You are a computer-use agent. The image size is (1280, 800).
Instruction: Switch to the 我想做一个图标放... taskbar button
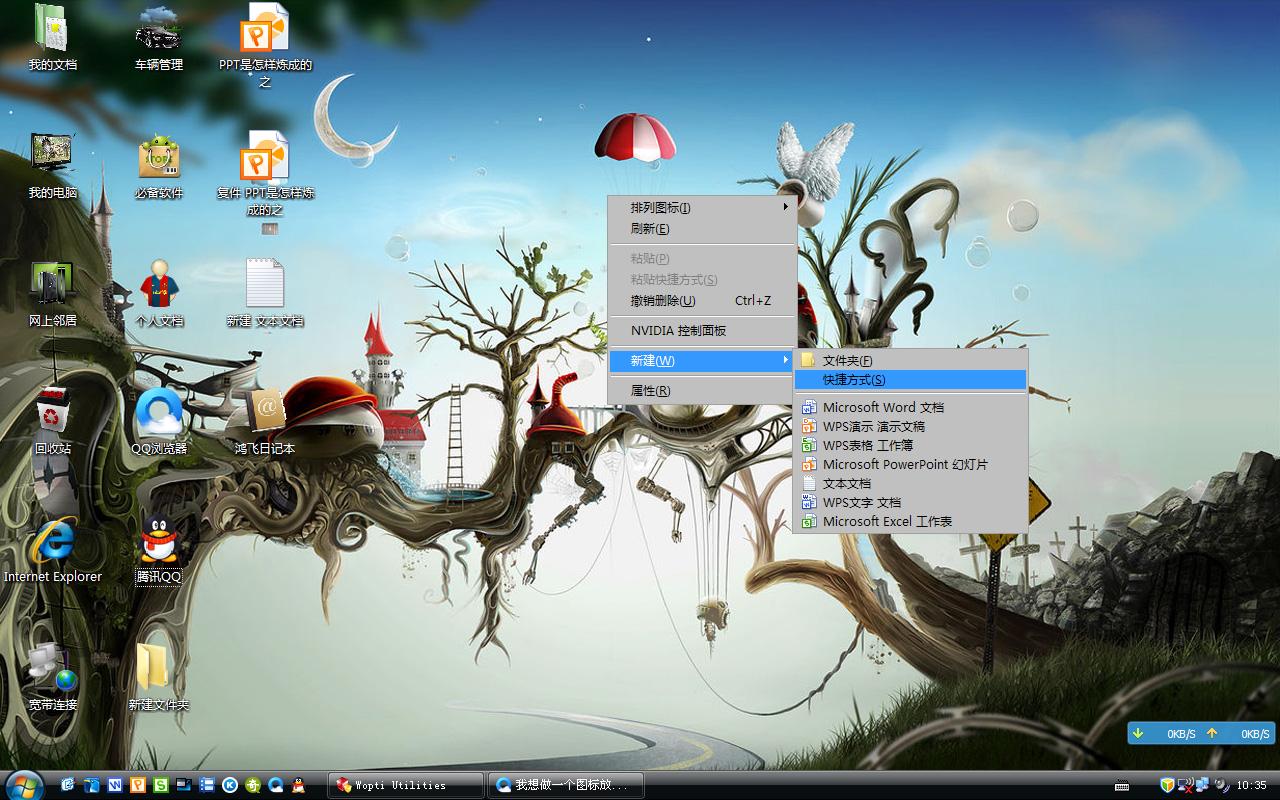click(566, 785)
